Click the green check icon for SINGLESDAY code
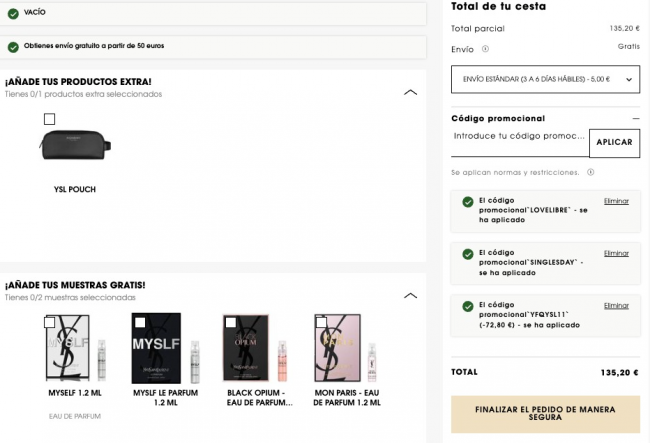The image size is (650, 443). (468, 254)
